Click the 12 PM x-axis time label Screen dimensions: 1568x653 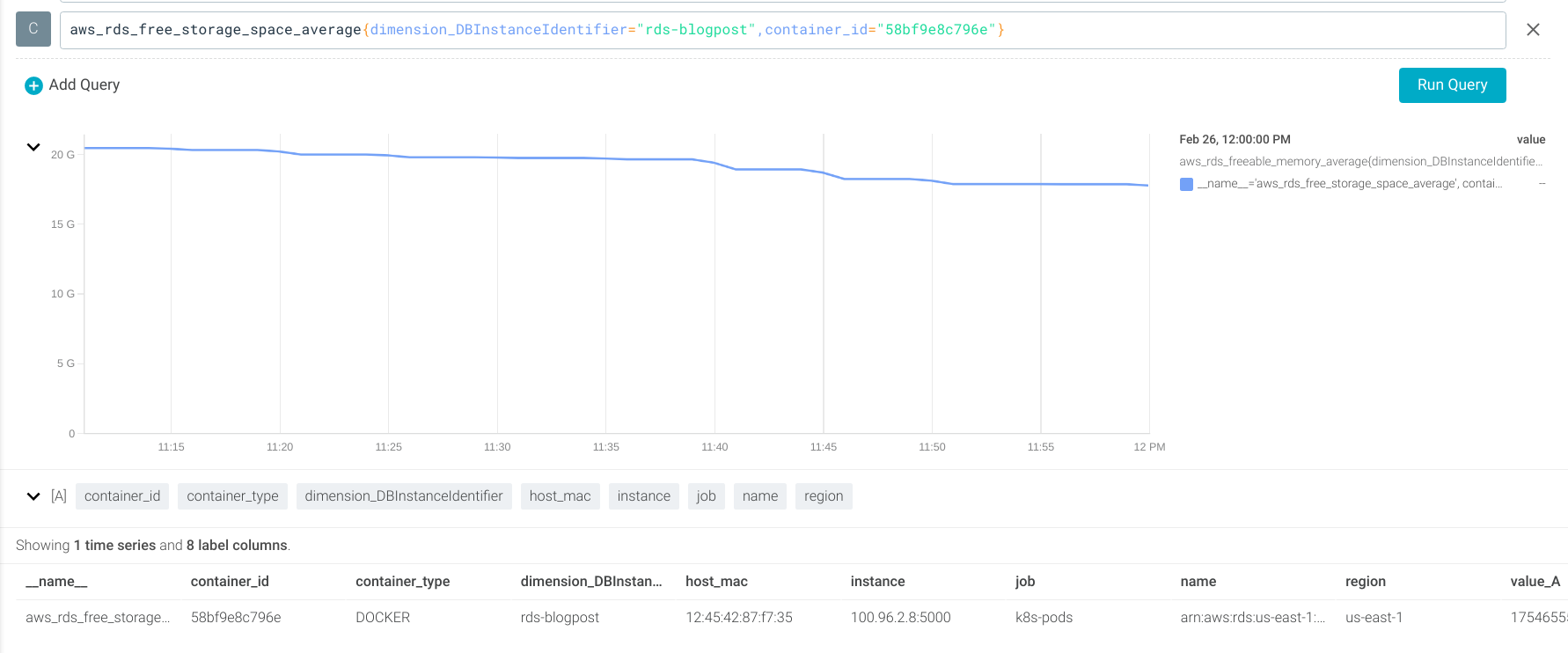[1149, 447]
